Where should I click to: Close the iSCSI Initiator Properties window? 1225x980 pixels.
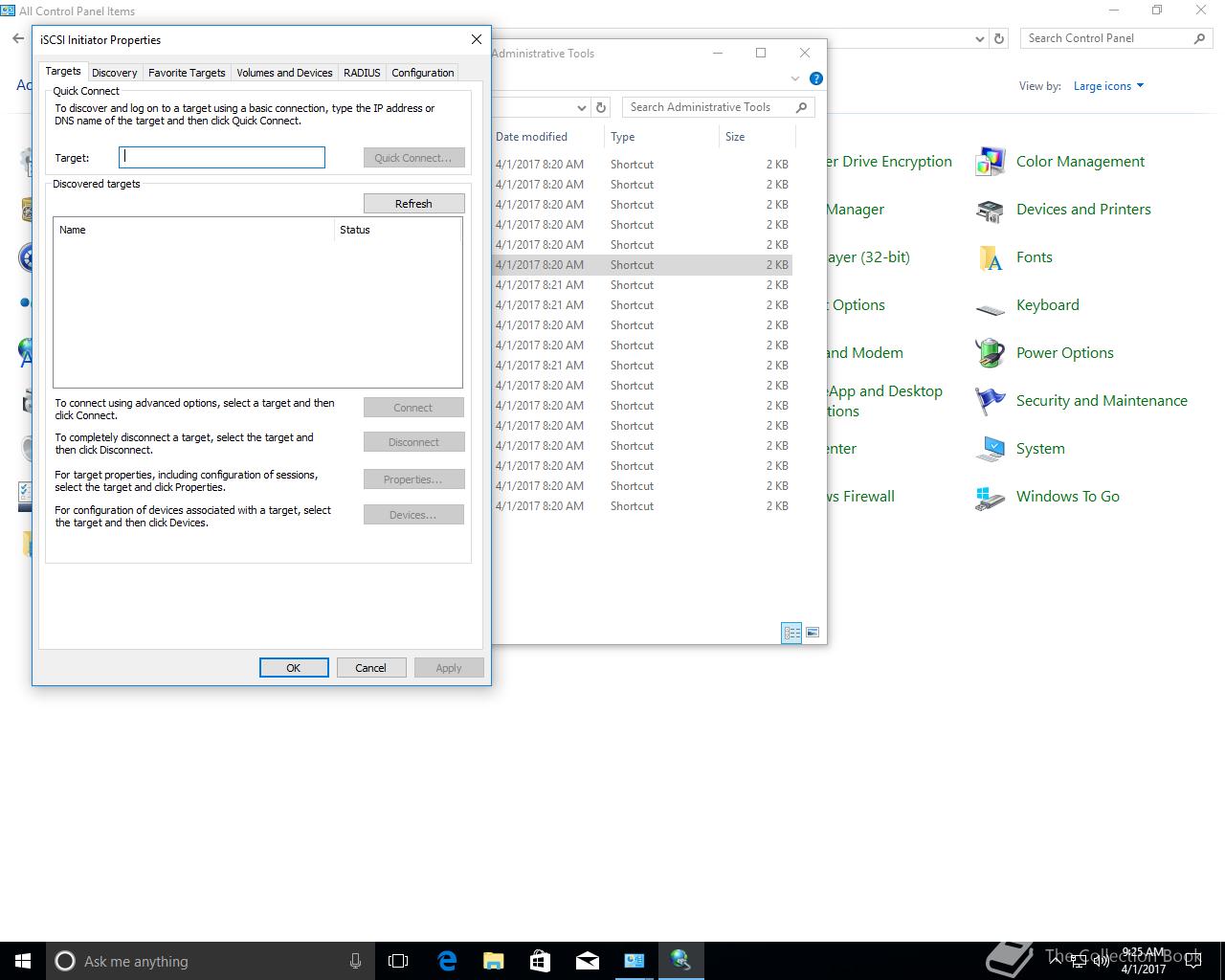477,39
